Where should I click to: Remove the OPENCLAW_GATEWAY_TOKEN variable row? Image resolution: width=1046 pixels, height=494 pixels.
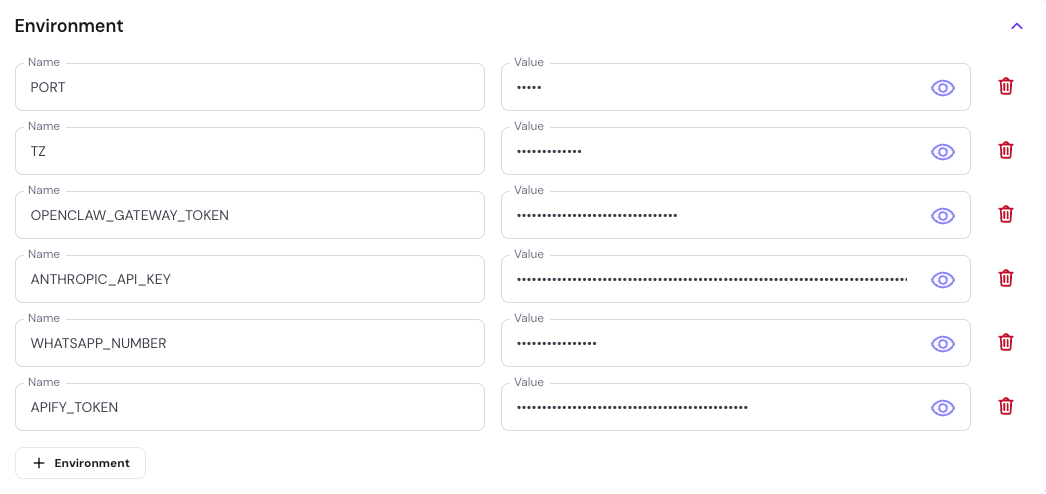(x=1006, y=215)
